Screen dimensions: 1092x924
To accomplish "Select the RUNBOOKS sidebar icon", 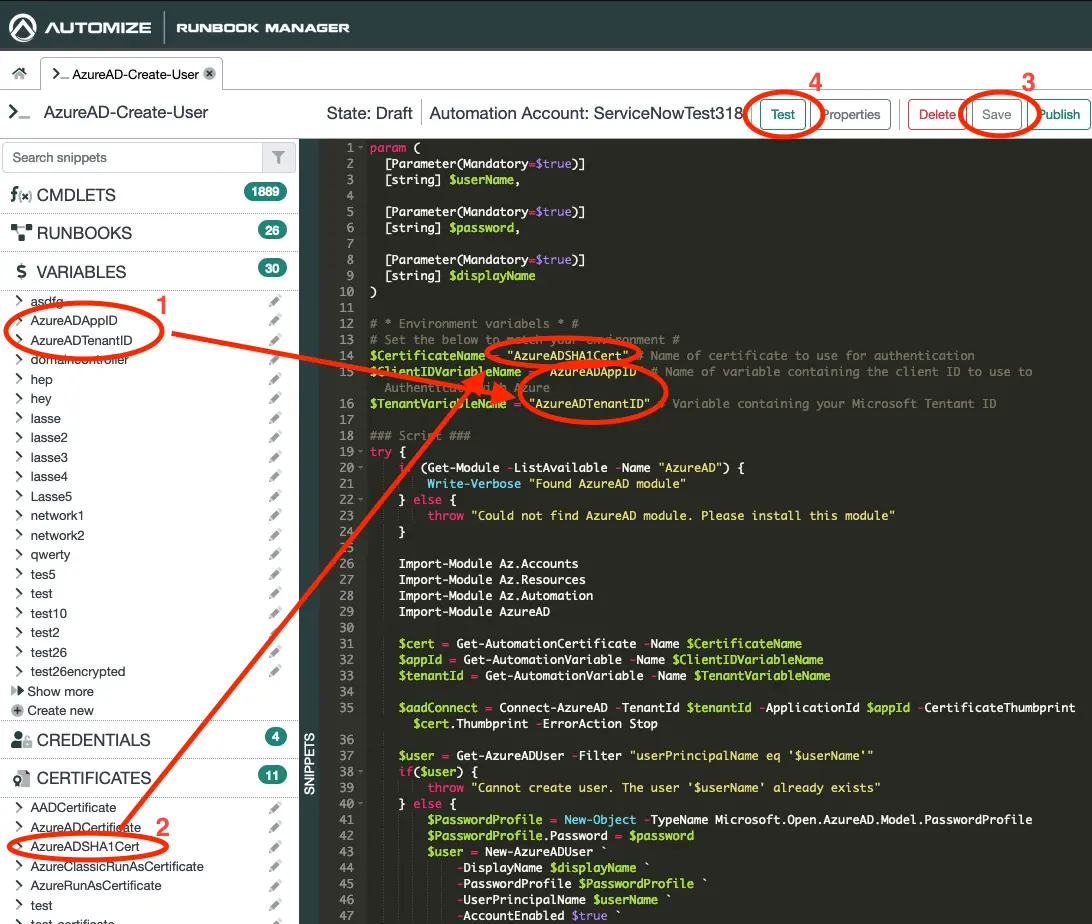I will pyautogui.click(x=21, y=232).
